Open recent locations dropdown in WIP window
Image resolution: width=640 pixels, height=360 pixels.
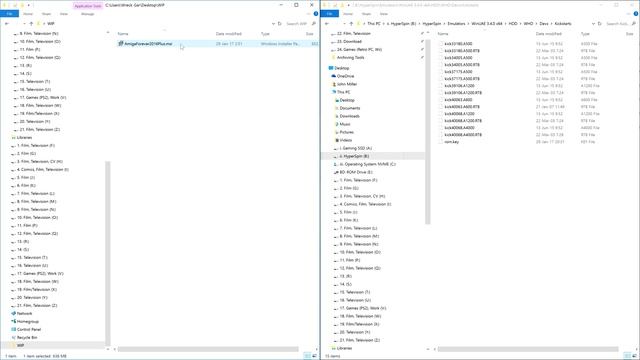(x=24, y=24)
